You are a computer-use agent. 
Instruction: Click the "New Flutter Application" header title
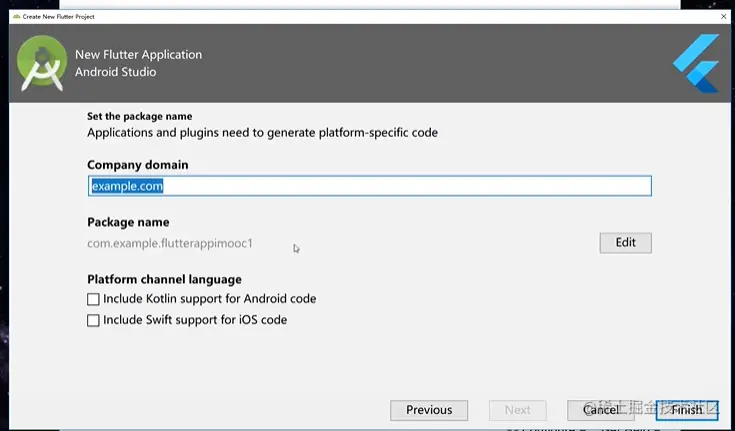pos(138,55)
